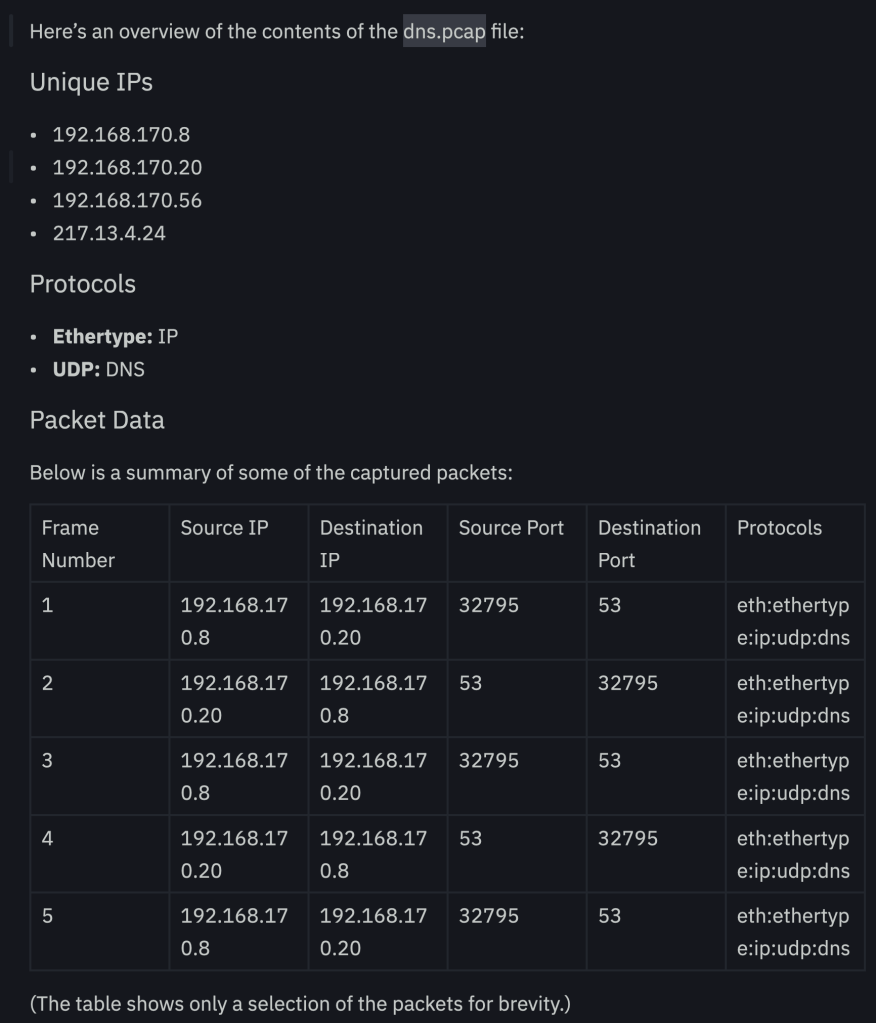Click the protocols cell in frame 3 row
Image resolution: width=876 pixels, height=1023 pixels.
pyautogui.click(x=793, y=776)
